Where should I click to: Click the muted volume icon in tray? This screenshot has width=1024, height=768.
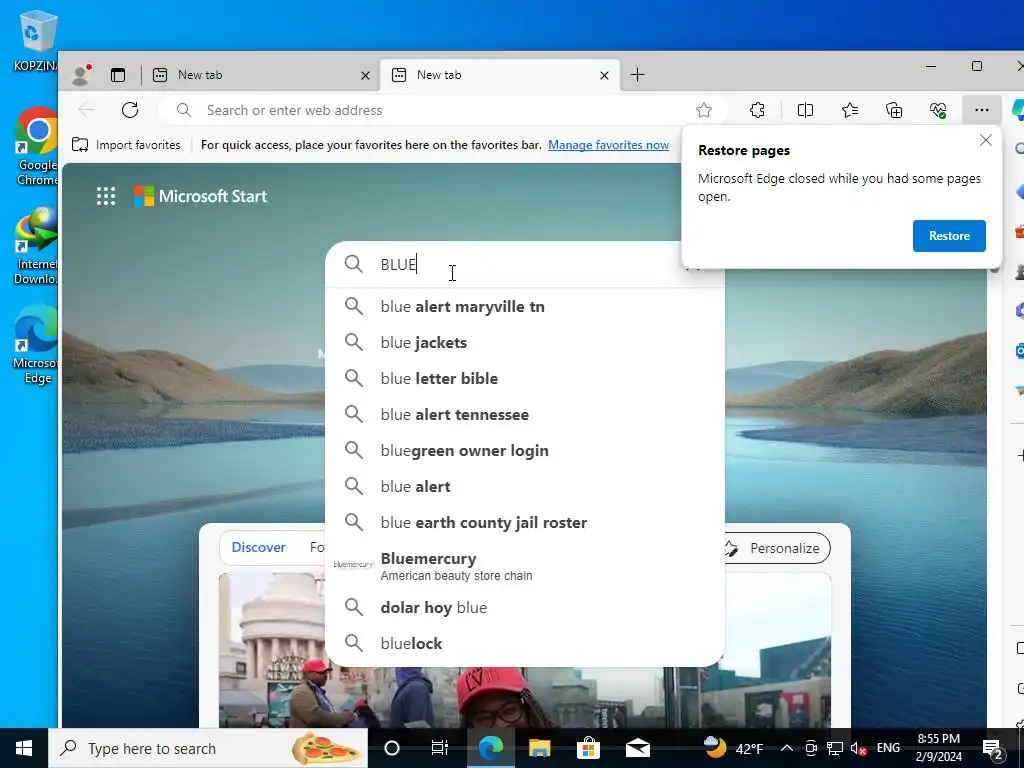[x=859, y=748]
